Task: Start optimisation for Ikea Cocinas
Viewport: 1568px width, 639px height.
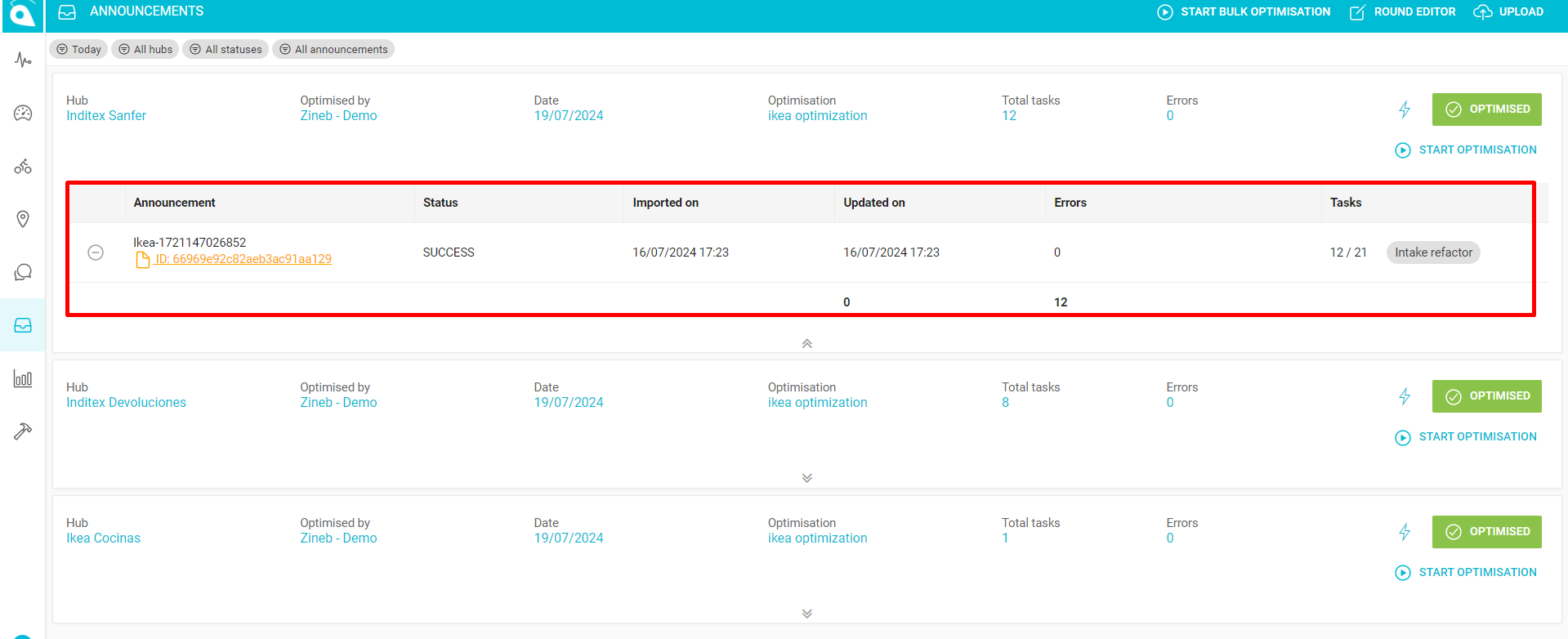Action: click(1466, 573)
